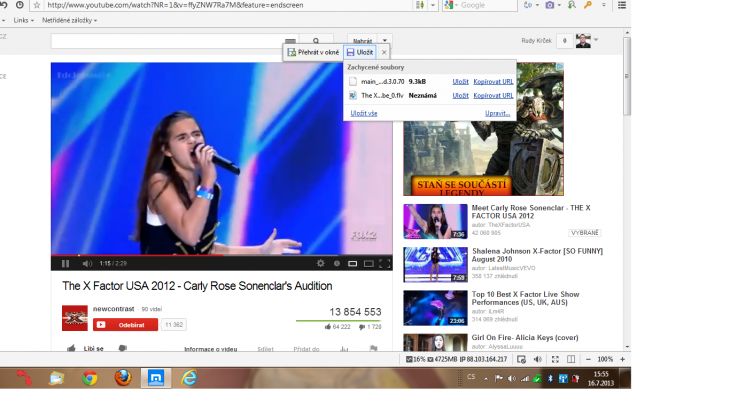
Task: Select file icon of The X..be_0.flv
Action: [353, 95]
